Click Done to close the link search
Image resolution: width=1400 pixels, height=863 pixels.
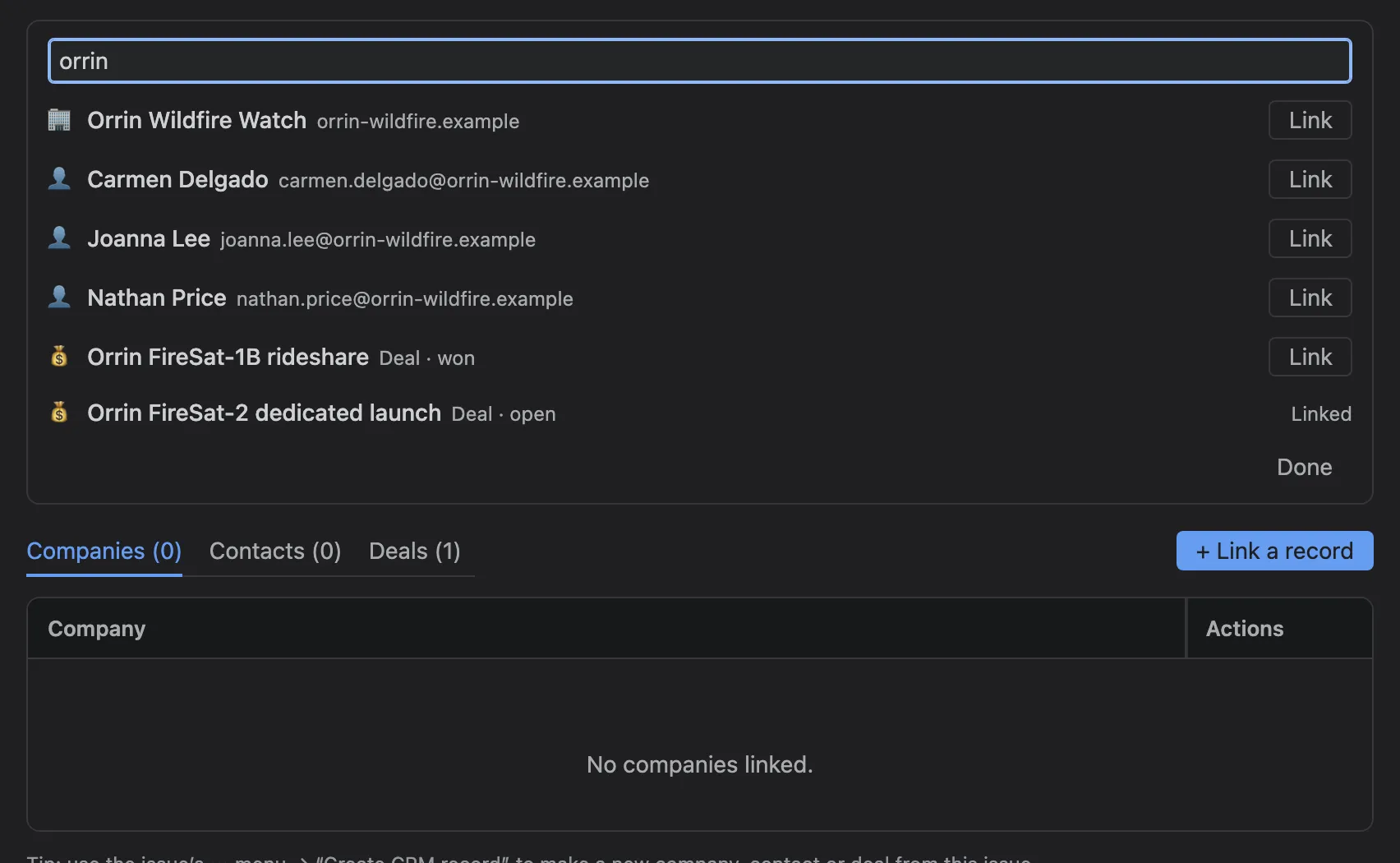click(x=1304, y=467)
